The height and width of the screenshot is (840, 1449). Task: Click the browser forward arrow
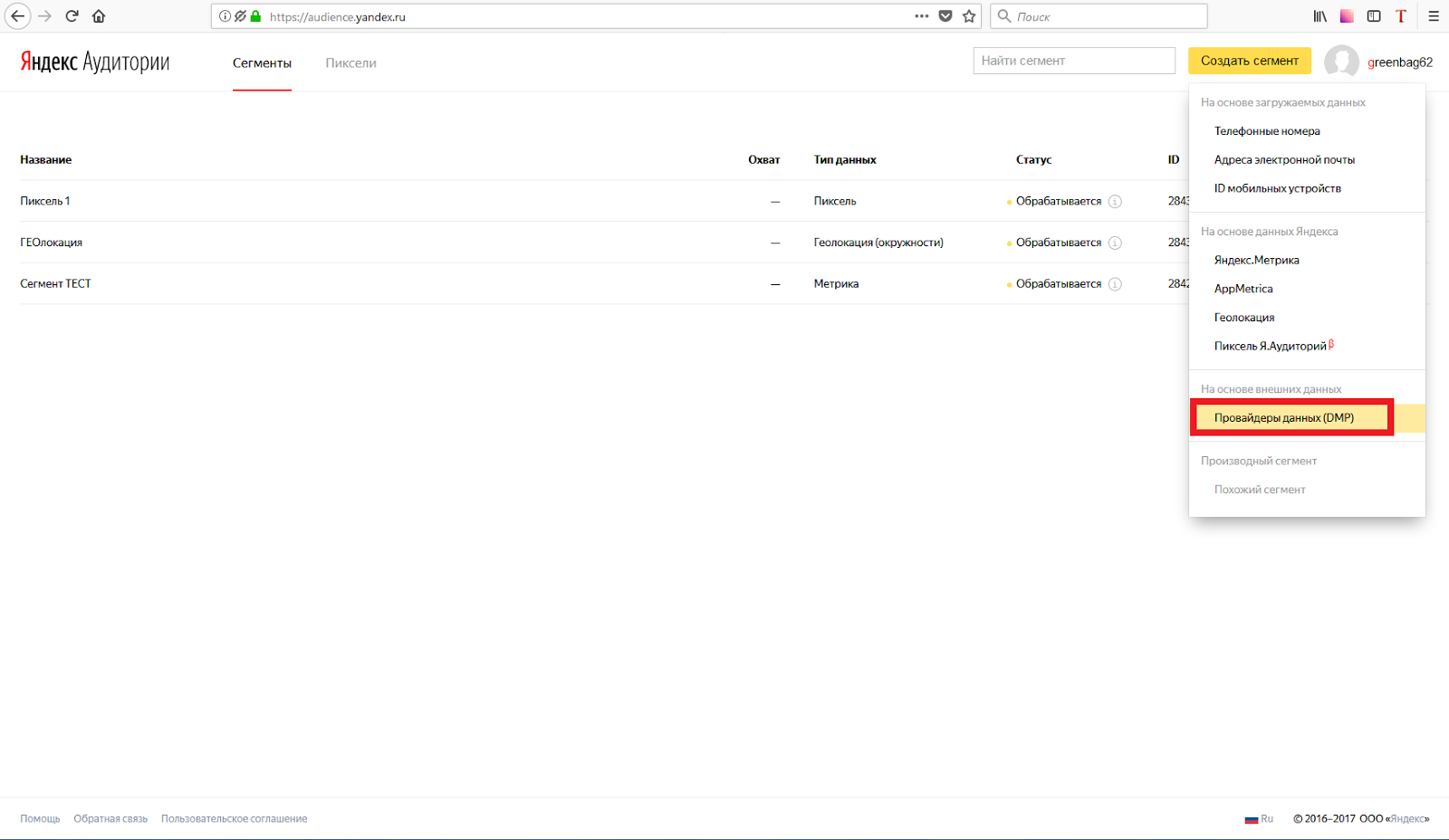(x=44, y=16)
